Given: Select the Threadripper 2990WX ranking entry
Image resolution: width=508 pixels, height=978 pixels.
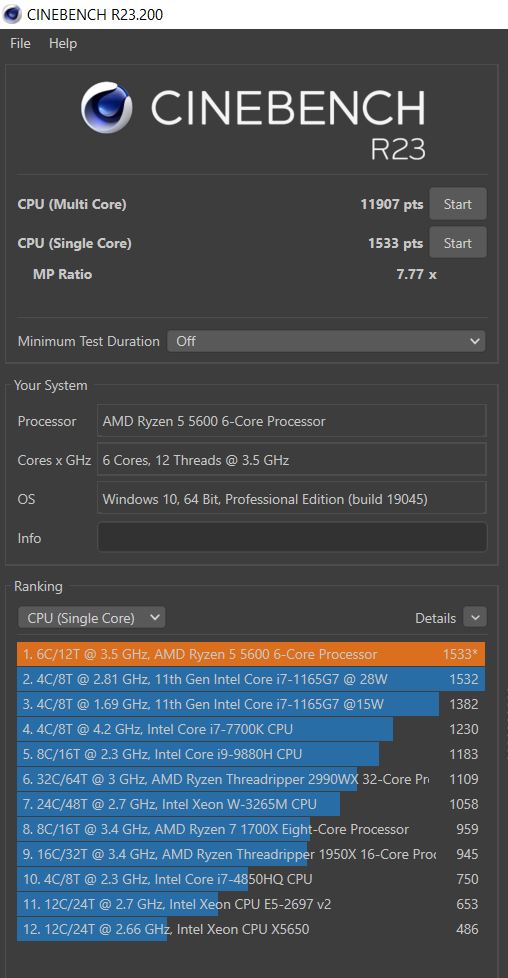Looking at the screenshot, I should tap(251, 779).
